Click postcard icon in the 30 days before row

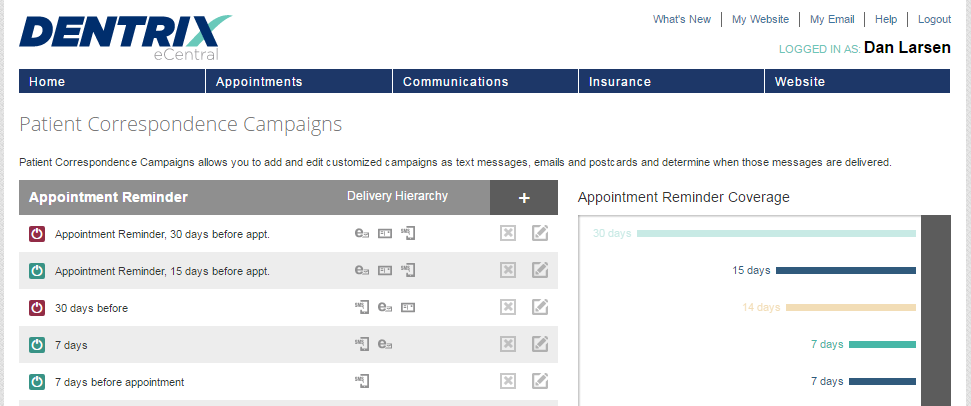[x=407, y=308]
